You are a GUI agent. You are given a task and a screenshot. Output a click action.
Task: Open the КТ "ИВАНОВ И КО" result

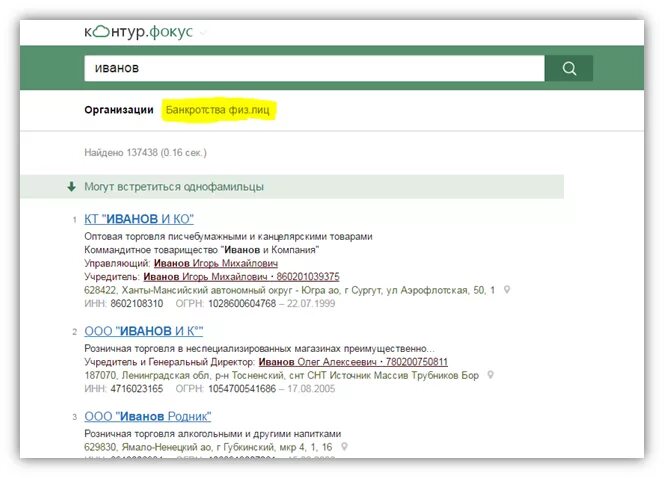[x=139, y=219]
